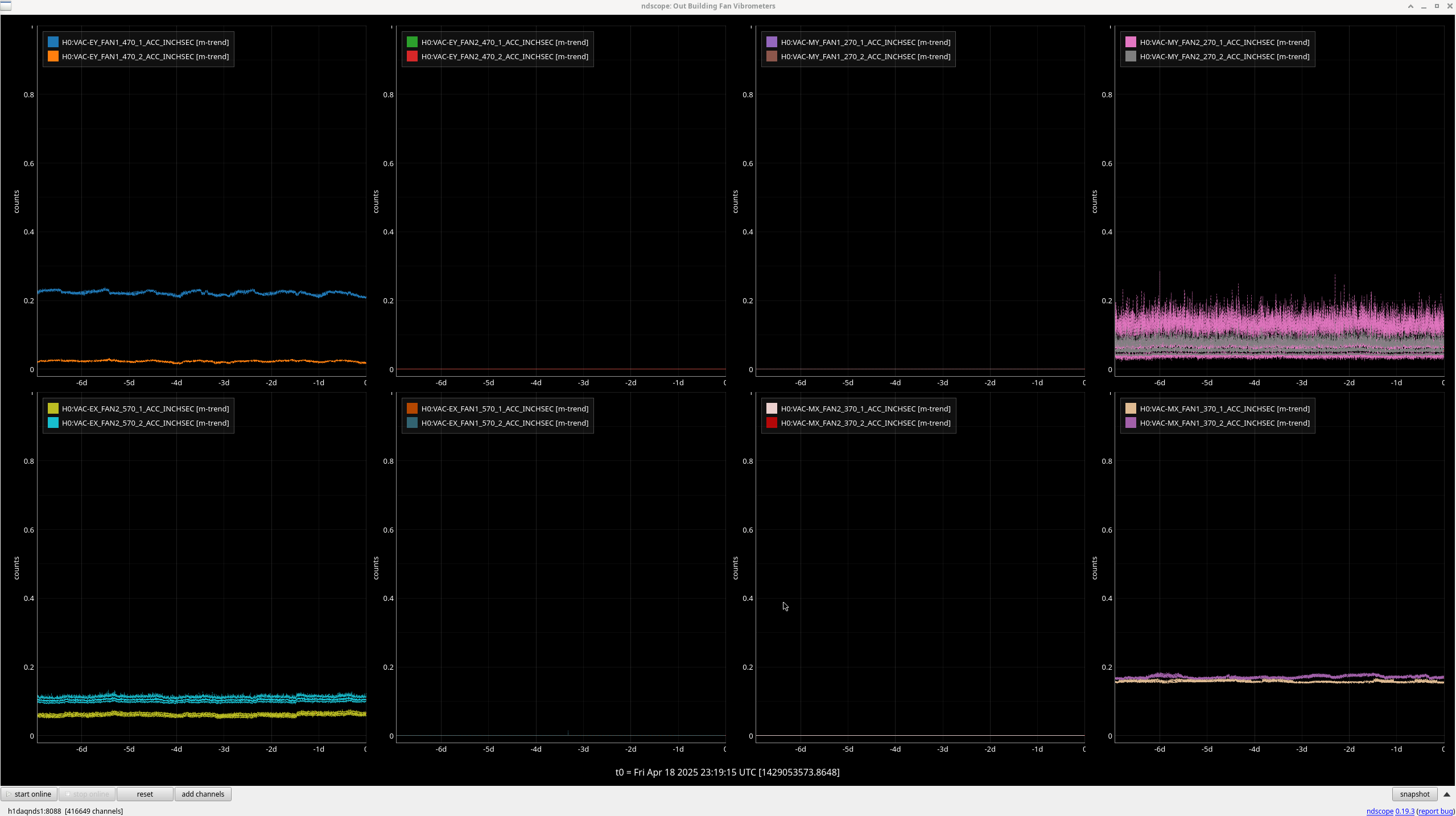The height and width of the screenshot is (816, 1456).
Task: Select H0:VAC-EY_FAN2_470_2_ACC_INCHSEC legend label
Action: pyautogui.click(x=505, y=56)
